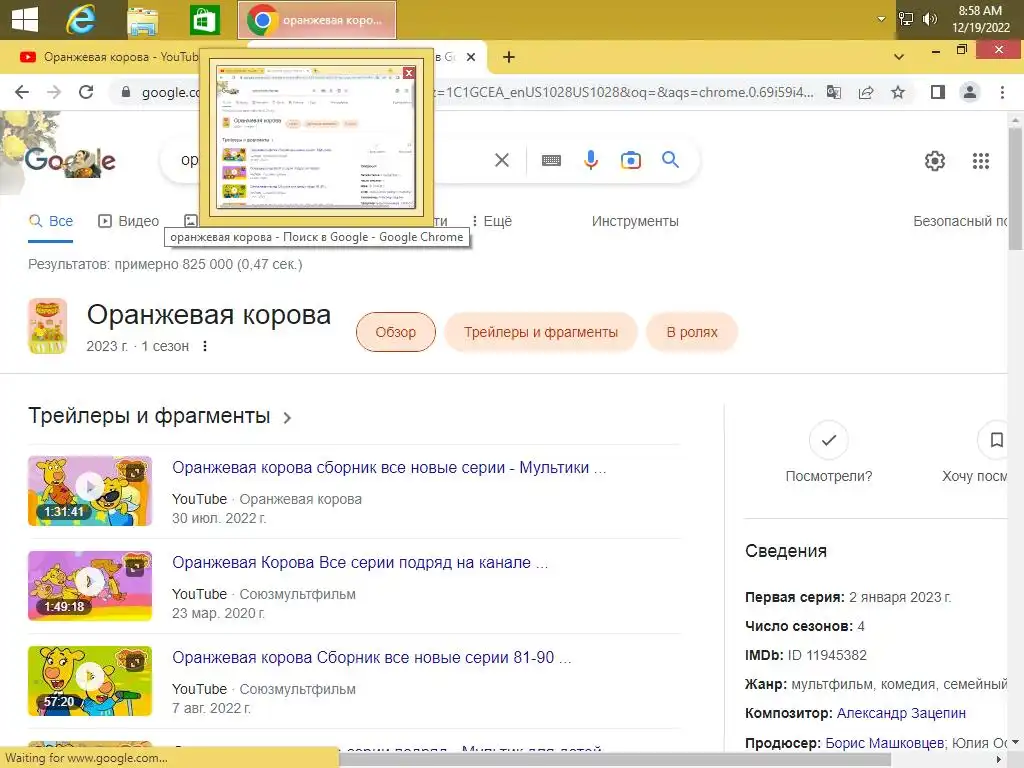The height and width of the screenshot is (768, 1024).
Task: Open File Explorer from the taskbar
Action: [x=142, y=20]
